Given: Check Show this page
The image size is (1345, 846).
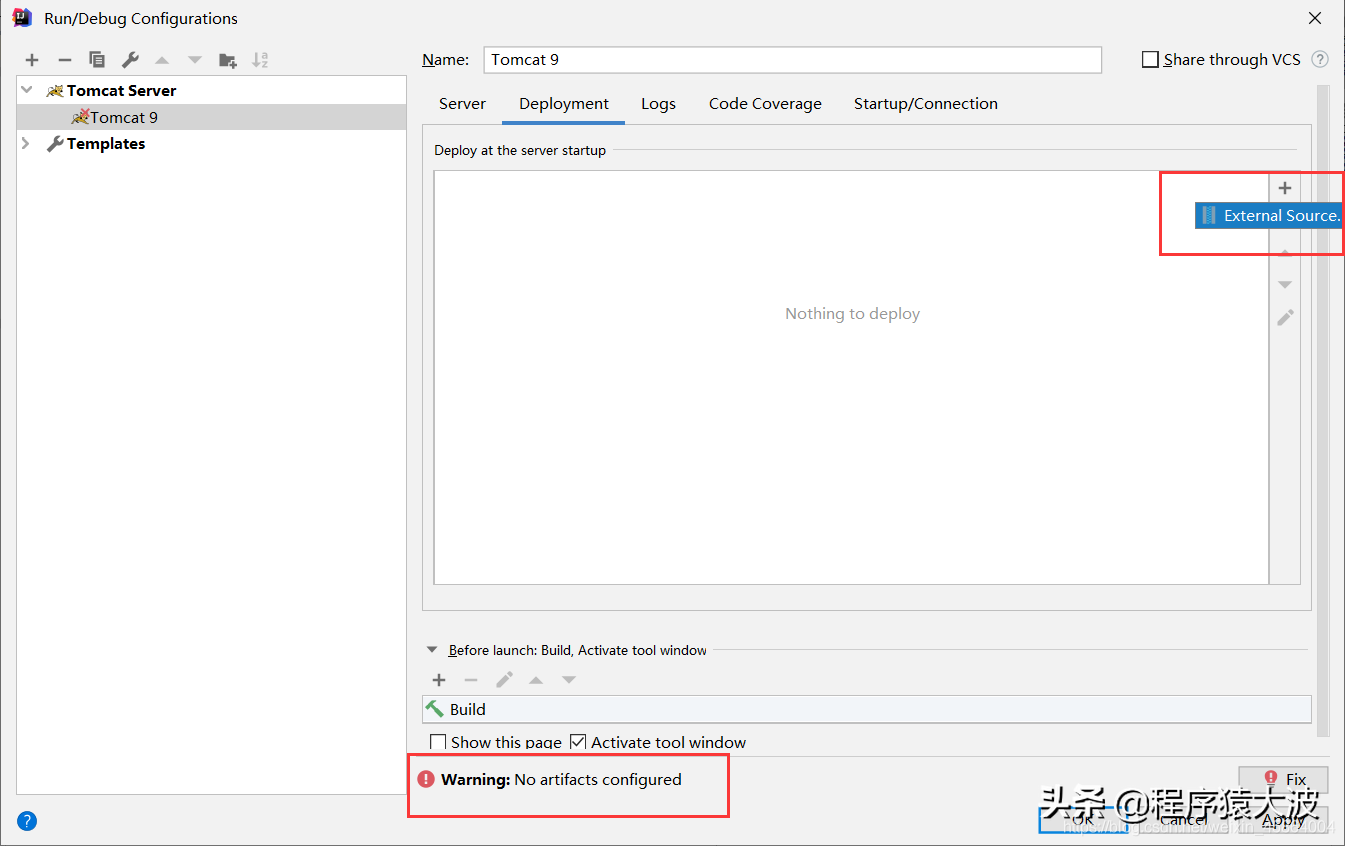Looking at the screenshot, I should pos(438,742).
